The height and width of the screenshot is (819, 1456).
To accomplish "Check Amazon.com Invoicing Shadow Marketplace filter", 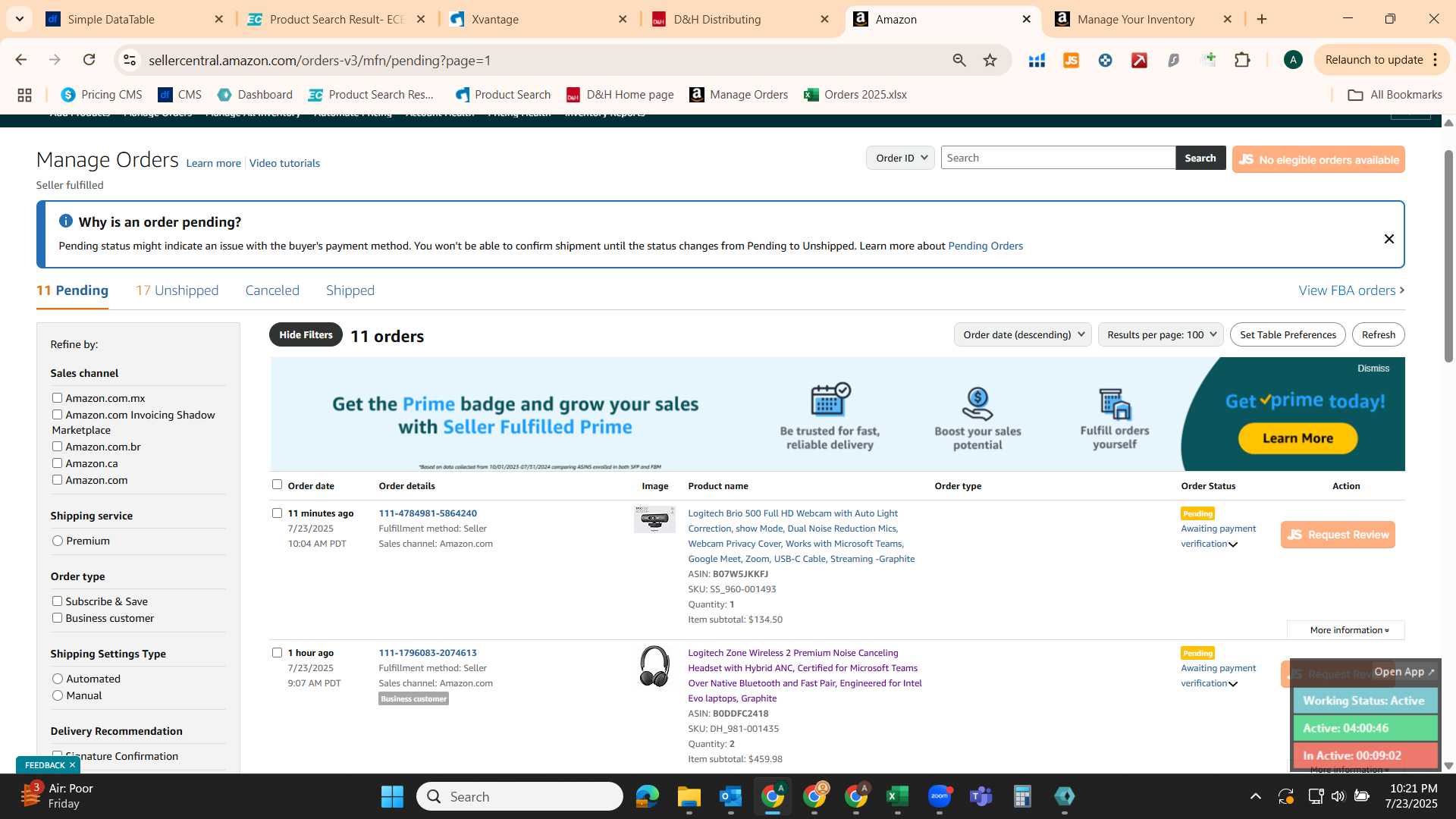I will point(57,415).
